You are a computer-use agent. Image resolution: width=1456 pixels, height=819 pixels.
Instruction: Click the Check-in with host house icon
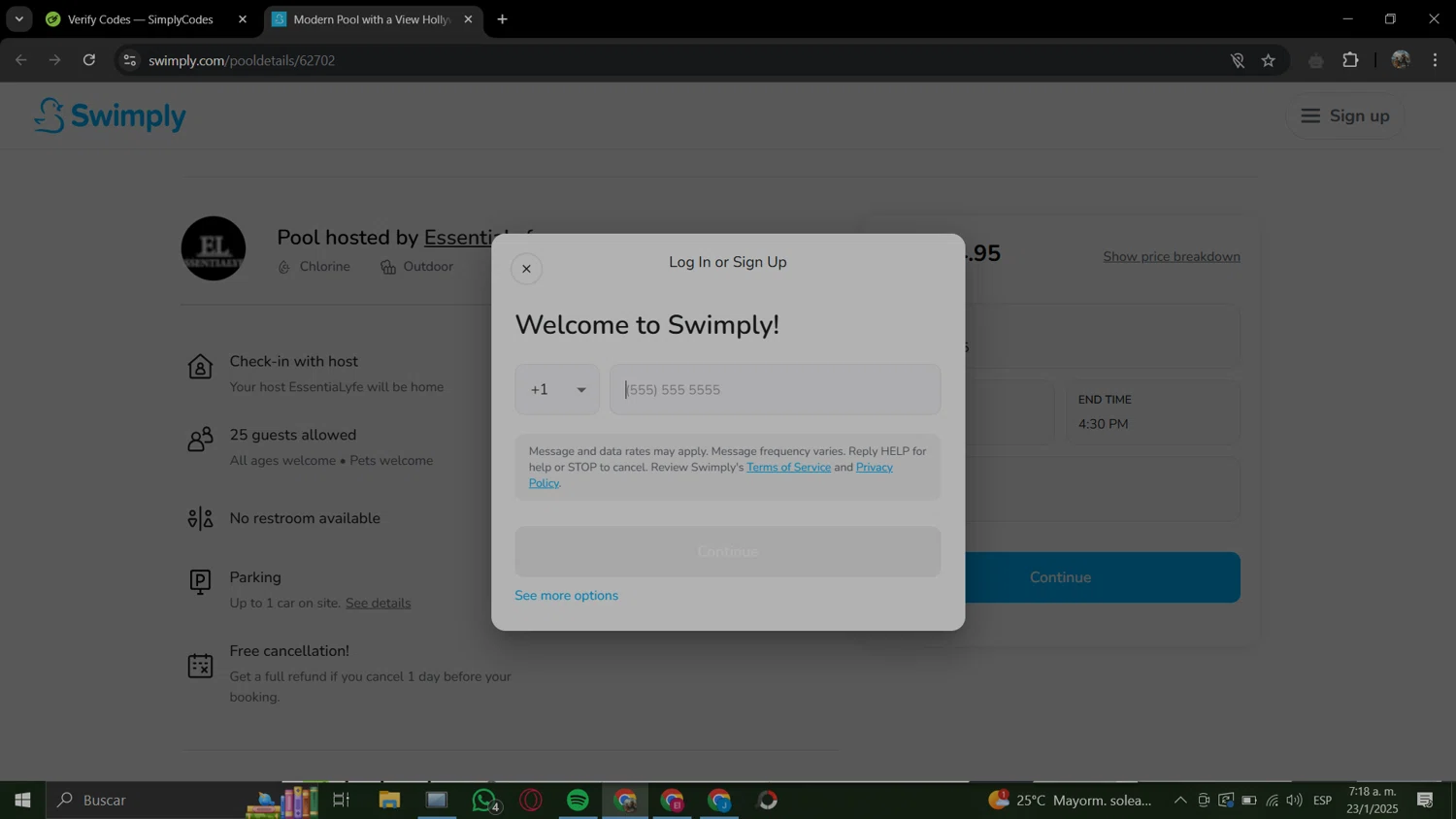[x=200, y=367]
